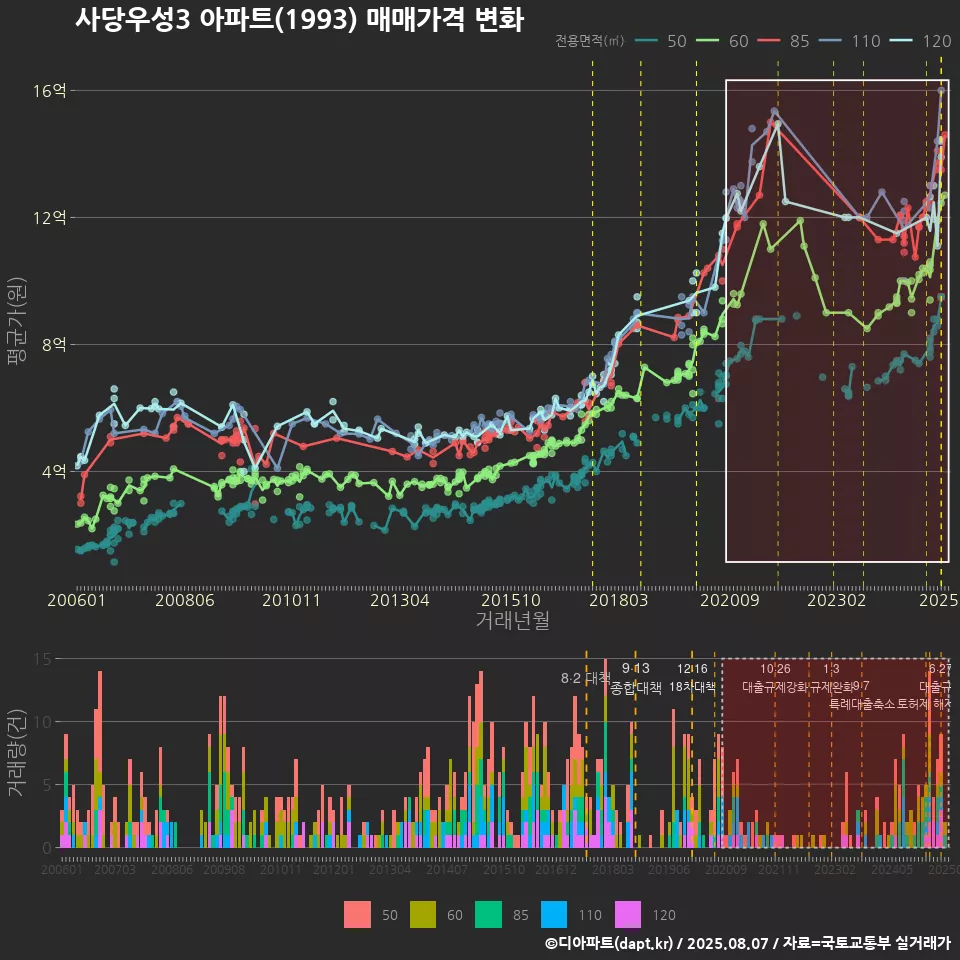Click the 10 label on volume axis
Screen dimensions: 960x960
click(43, 722)
